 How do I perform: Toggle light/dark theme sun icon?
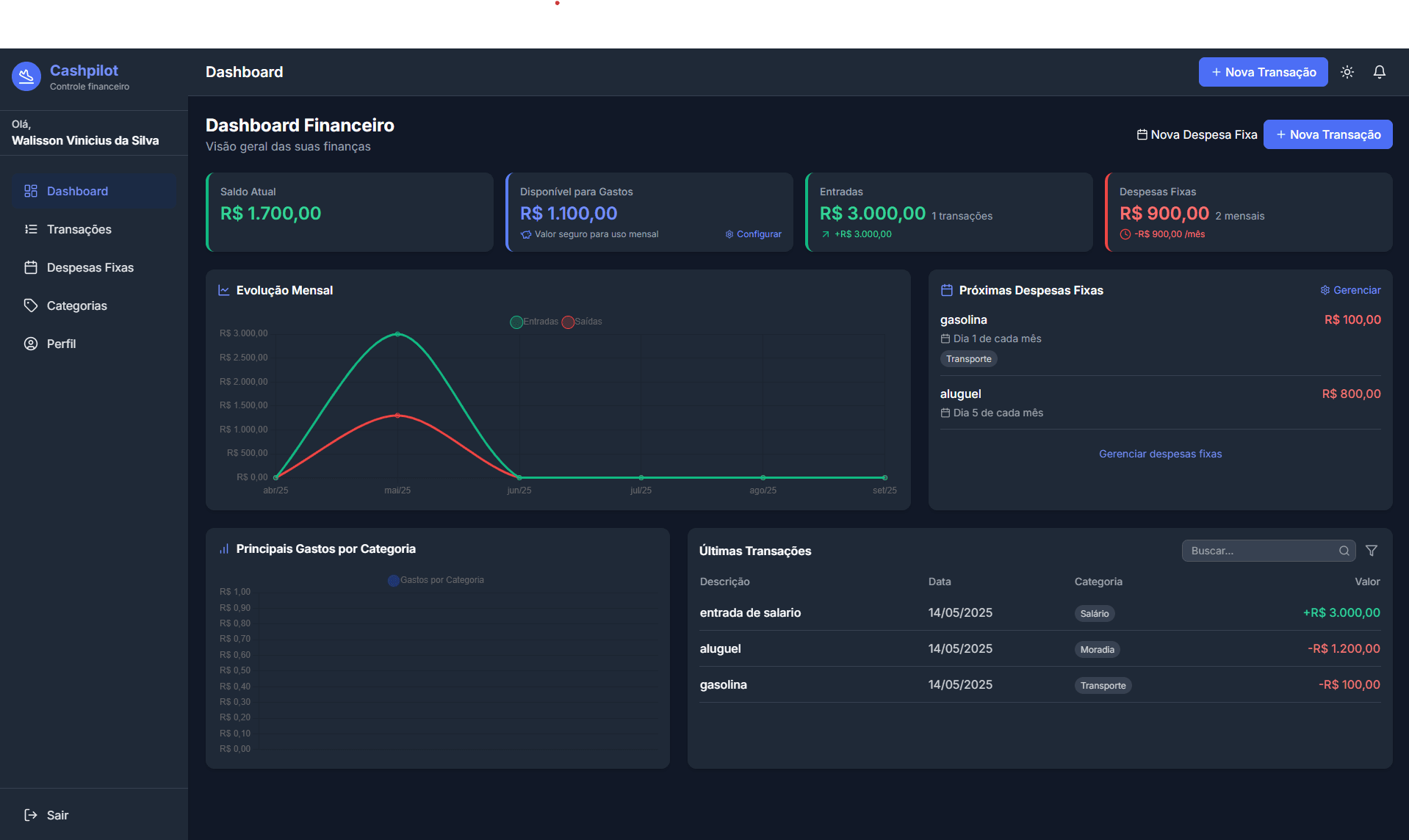coord(1347,72)
